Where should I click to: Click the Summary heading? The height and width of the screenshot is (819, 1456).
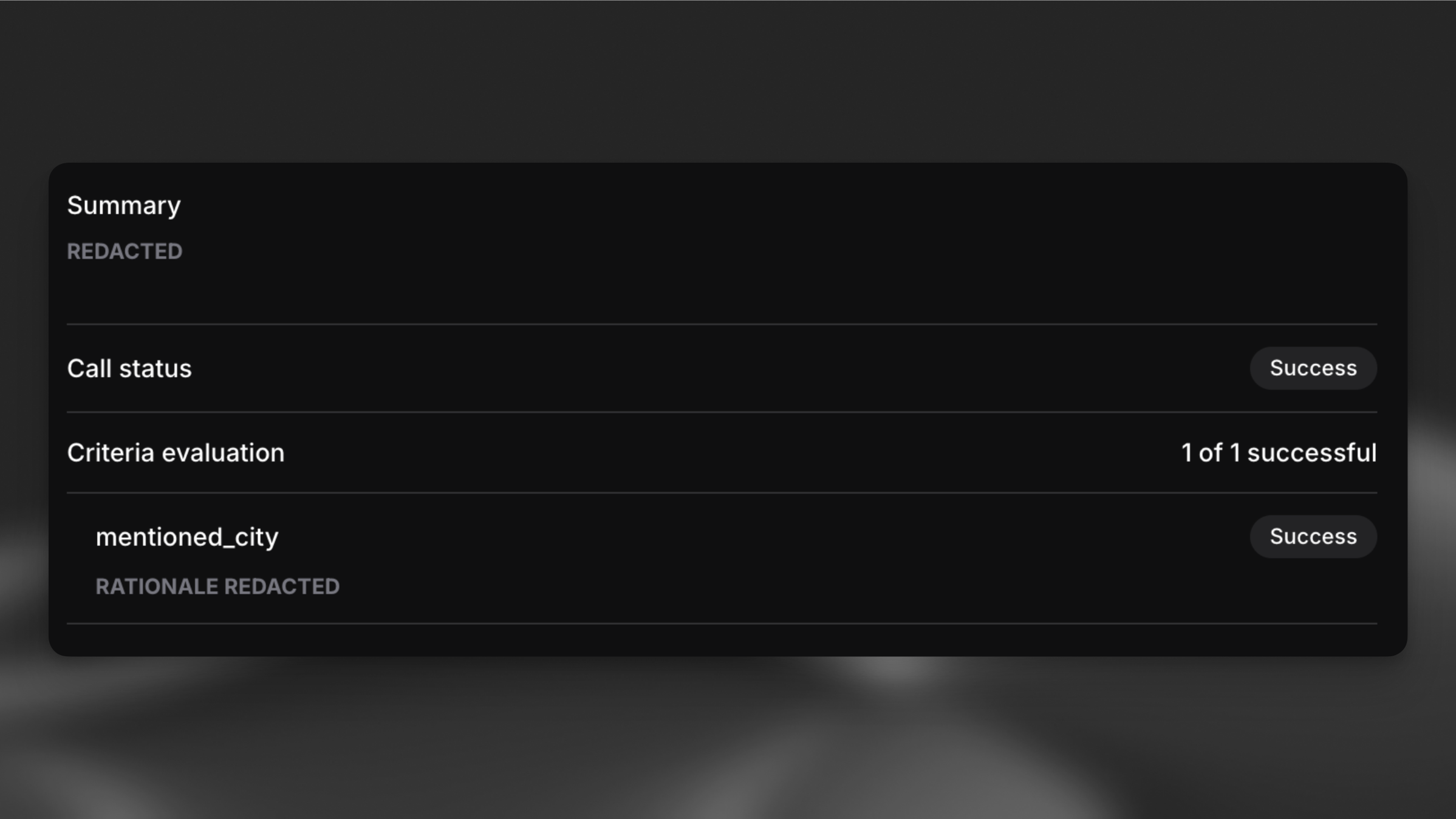coord(124,205)
